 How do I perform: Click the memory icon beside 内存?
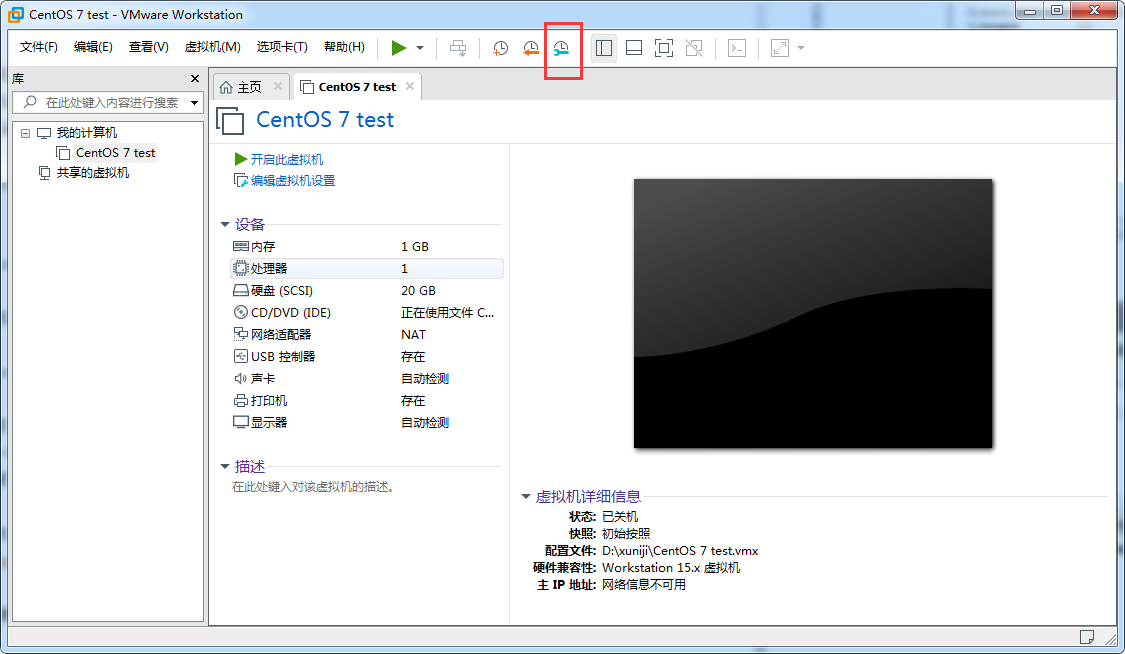tap(241, 246)
